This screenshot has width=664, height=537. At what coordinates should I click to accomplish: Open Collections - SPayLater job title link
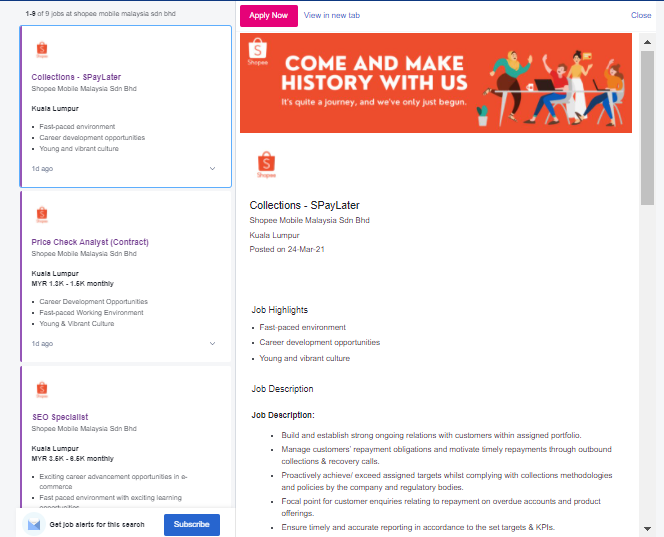pyautogui.click(x=76, y=77)
